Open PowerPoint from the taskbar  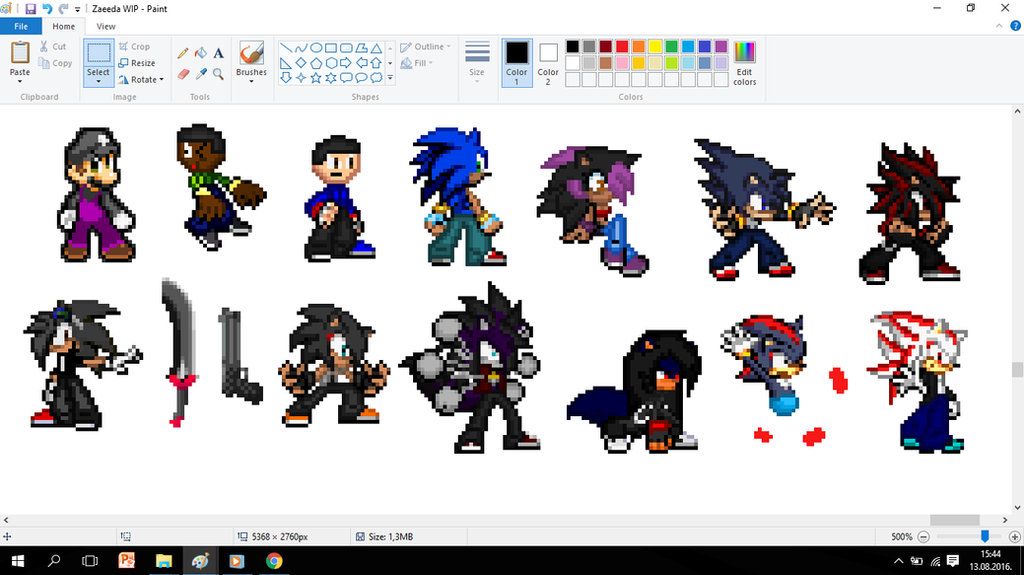pos(127,561)
